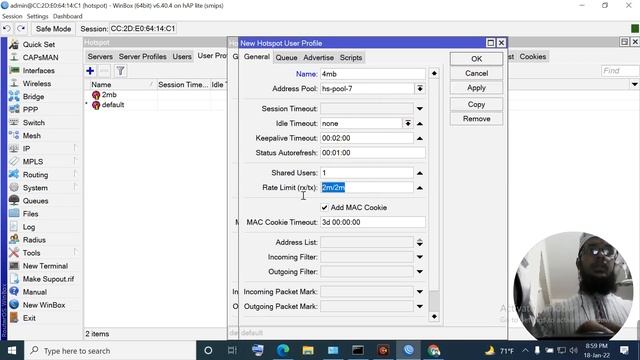Click the Name field
The width and height of the screenshot is (640, 360).
click(x=373, y=74)
